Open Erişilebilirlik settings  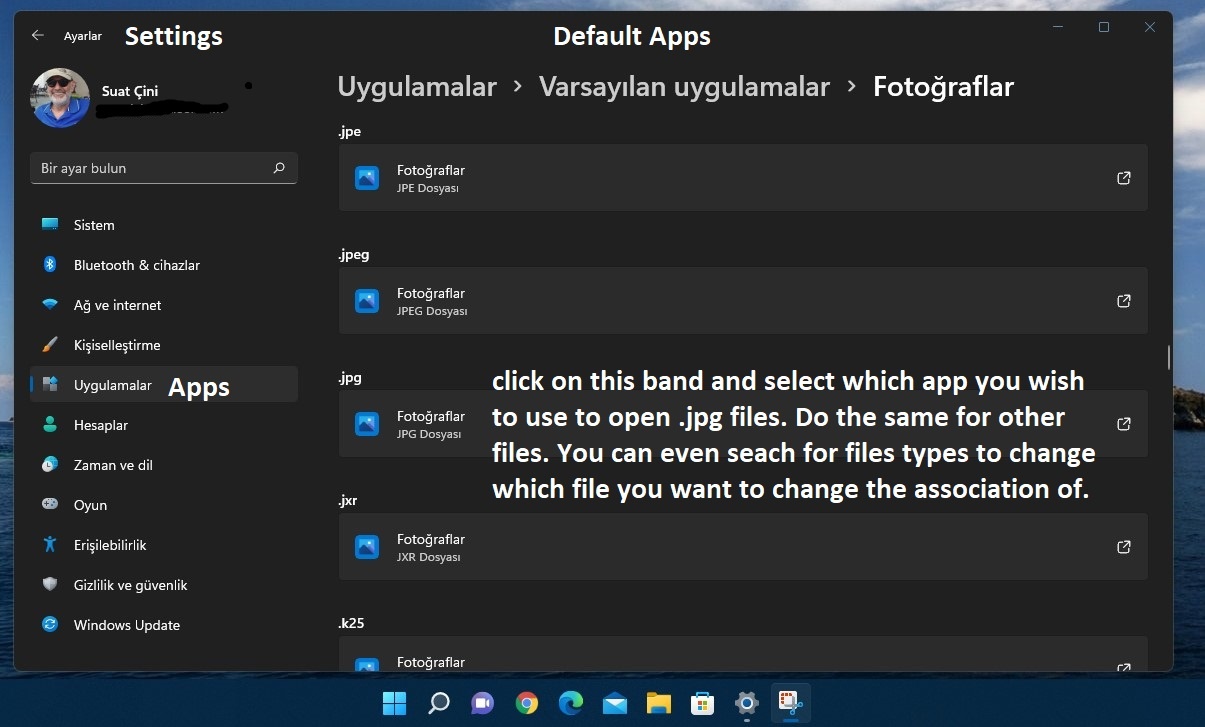(164, 545)
